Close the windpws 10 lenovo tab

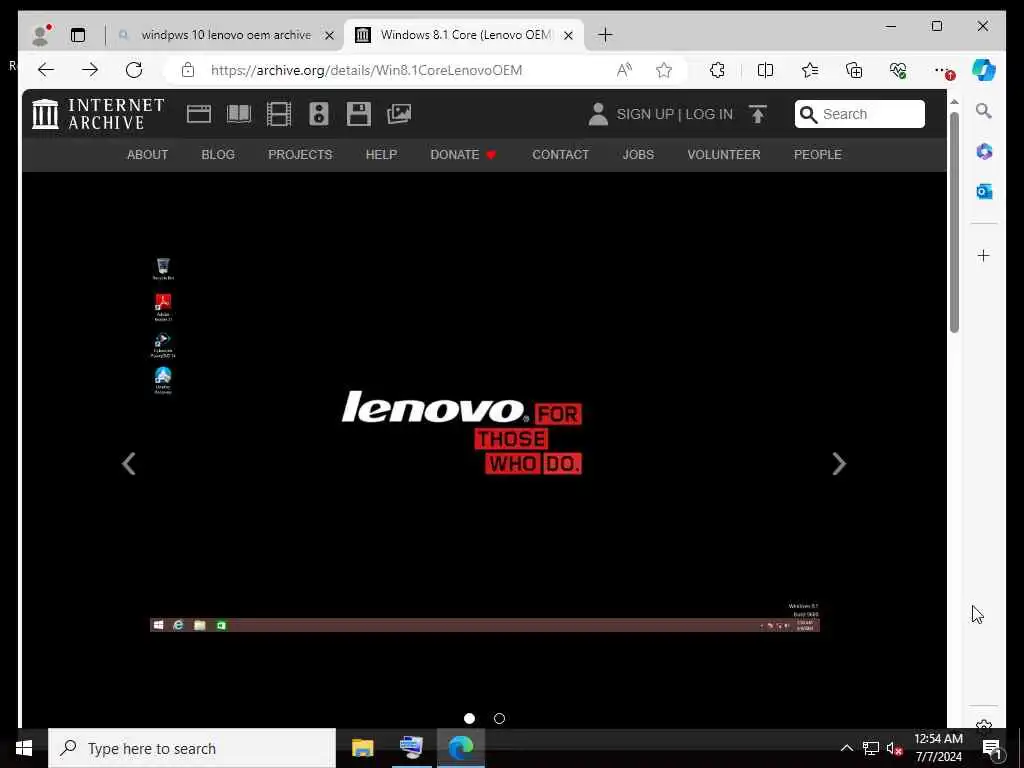pyautogui.click(x=329, y=35)
